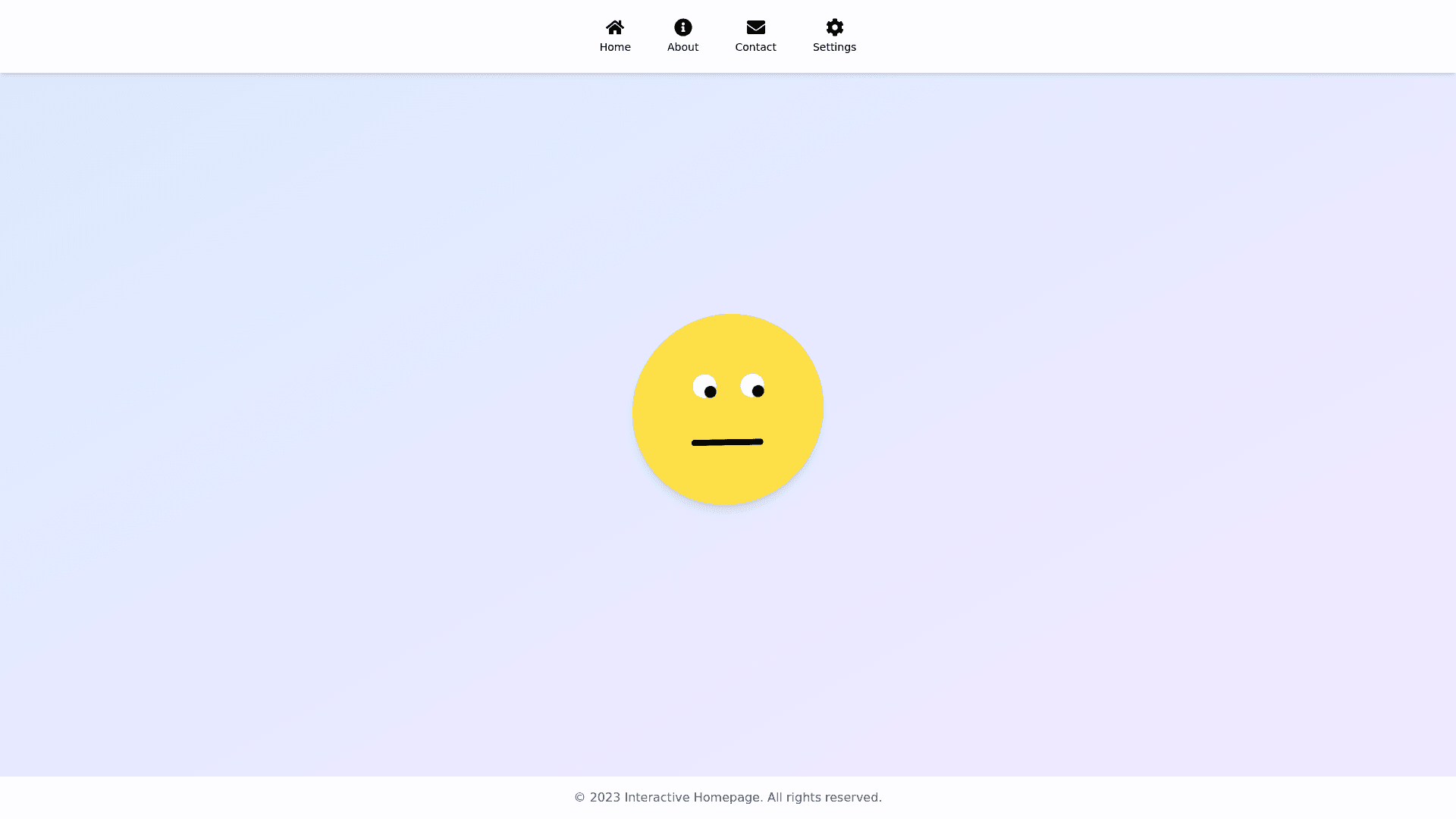Image resolution: width=1456 pixels, height=819 pixels.
Task: Click the yellow face between the two eyes
Action: (x=728, y=387)
